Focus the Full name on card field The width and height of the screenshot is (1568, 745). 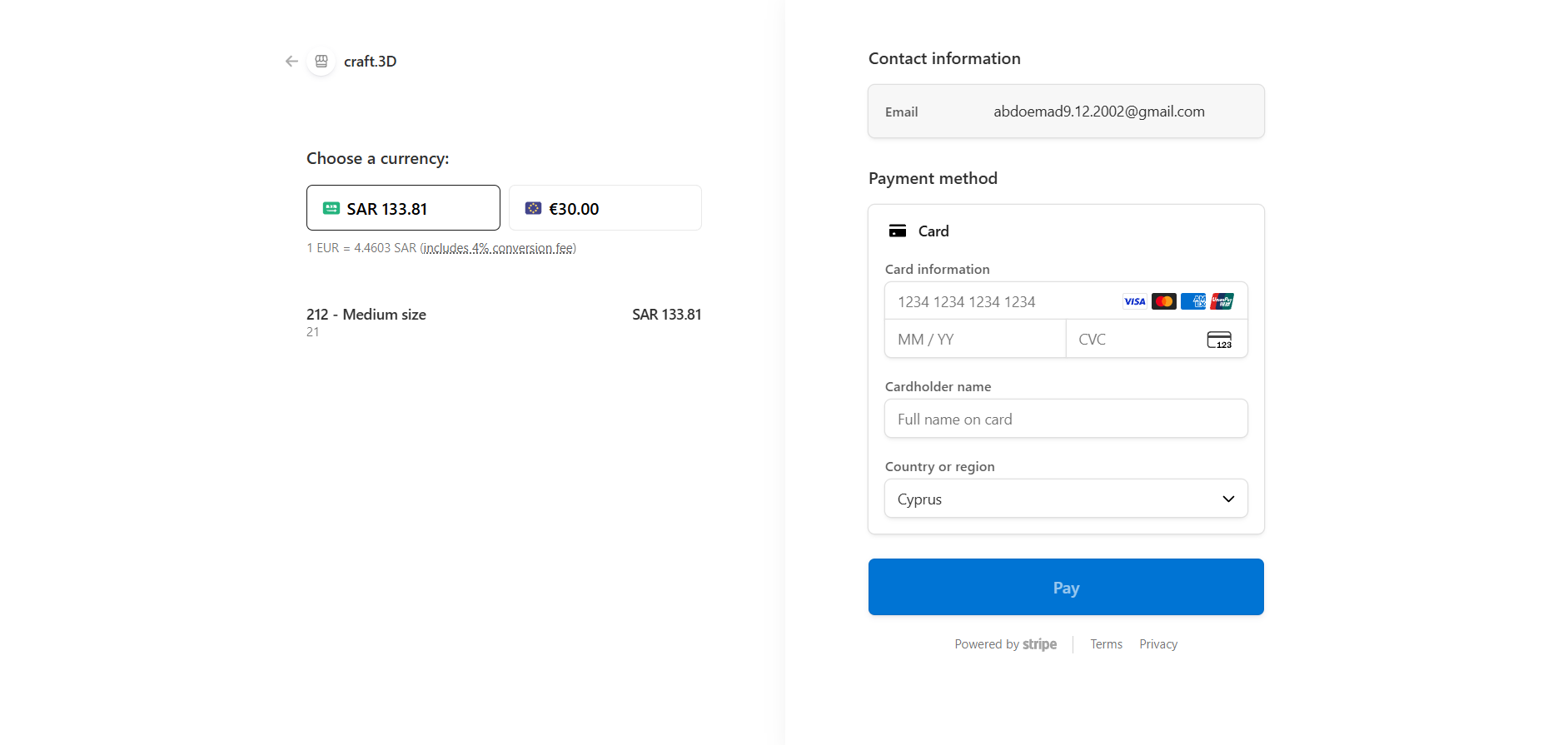(1066, 419)
